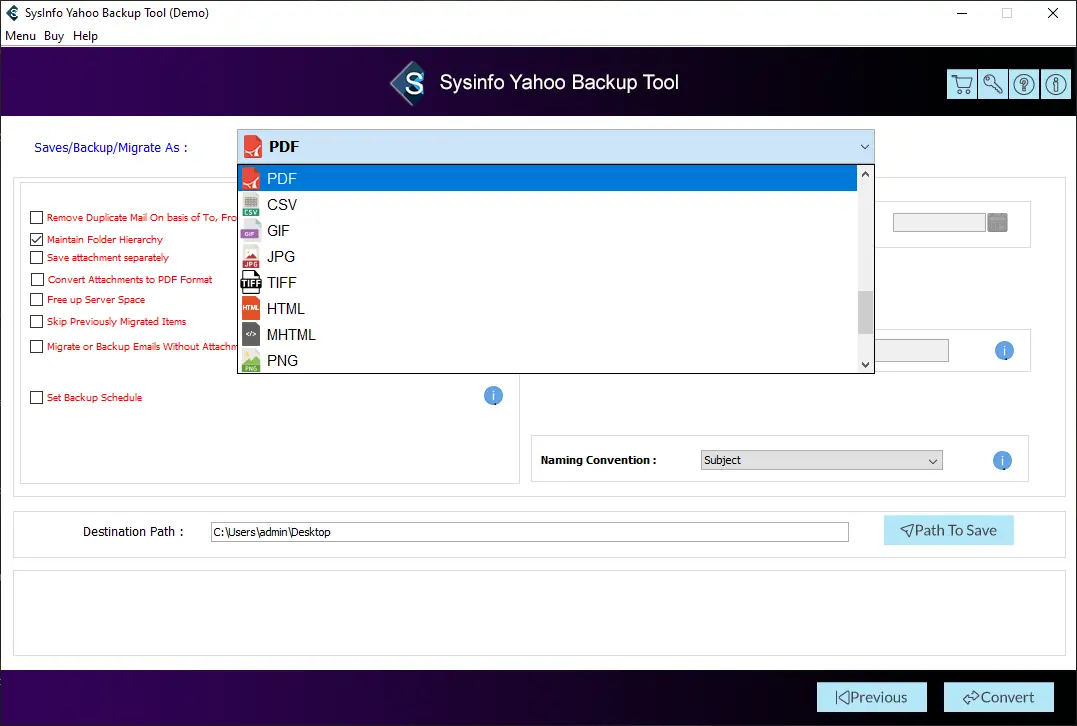Click the format list scroll down arrow
This screenshot has height=726, width=1077.
click(866, 365)
